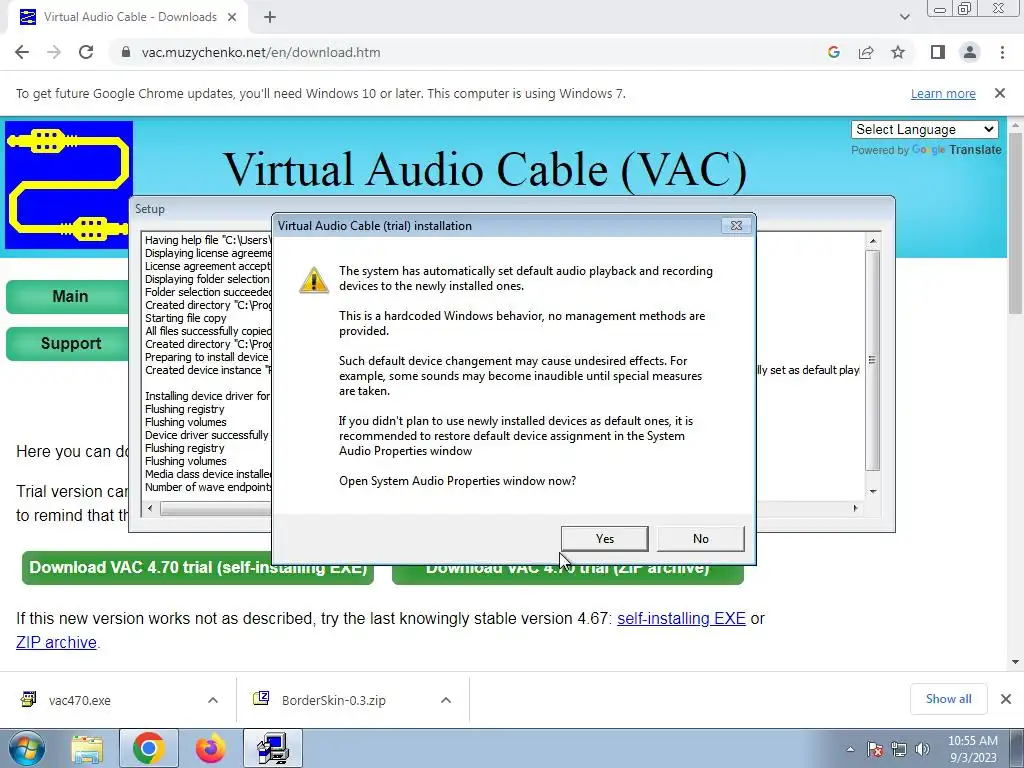This screenshot has width=1024, height=768.
Task: Open the Select Language dropdown
Action: tap(925, 129)
